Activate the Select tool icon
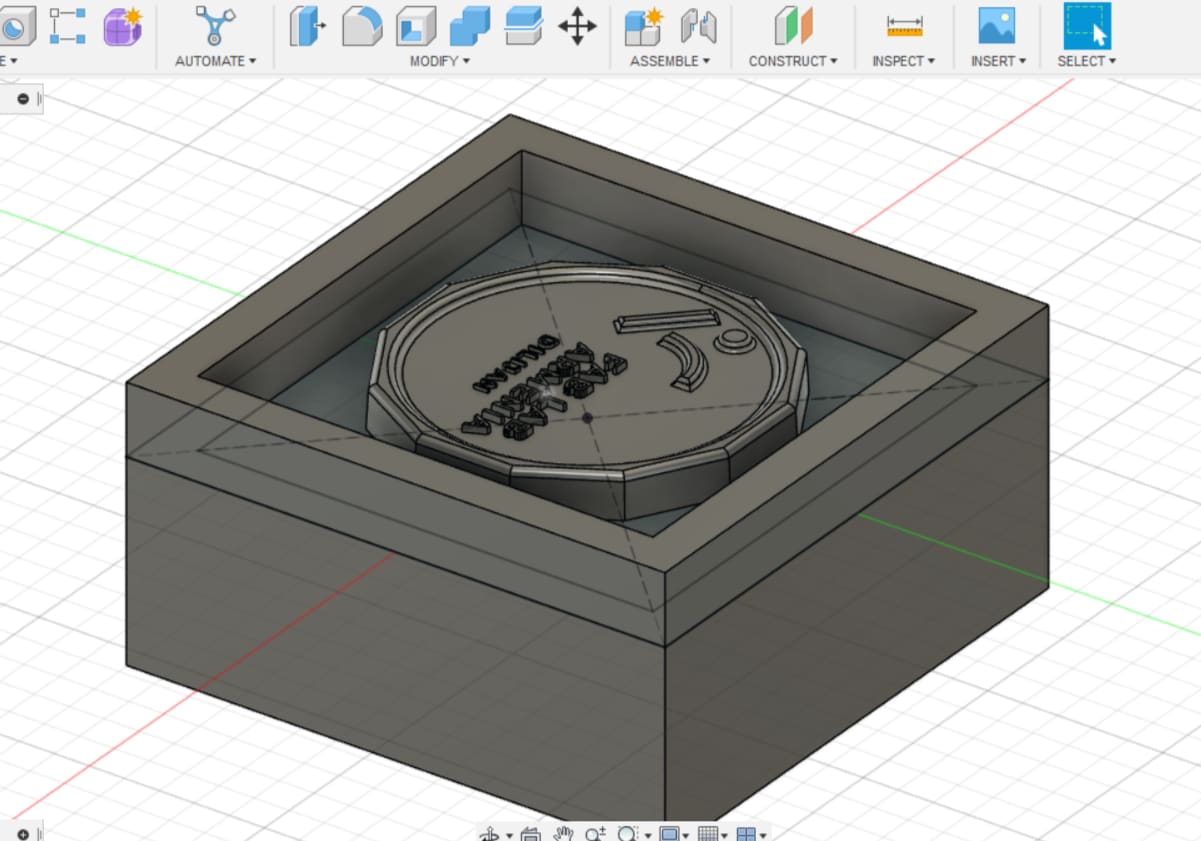The height and width of the screenshot is (841, 1201). click(x=1087, y=25)
